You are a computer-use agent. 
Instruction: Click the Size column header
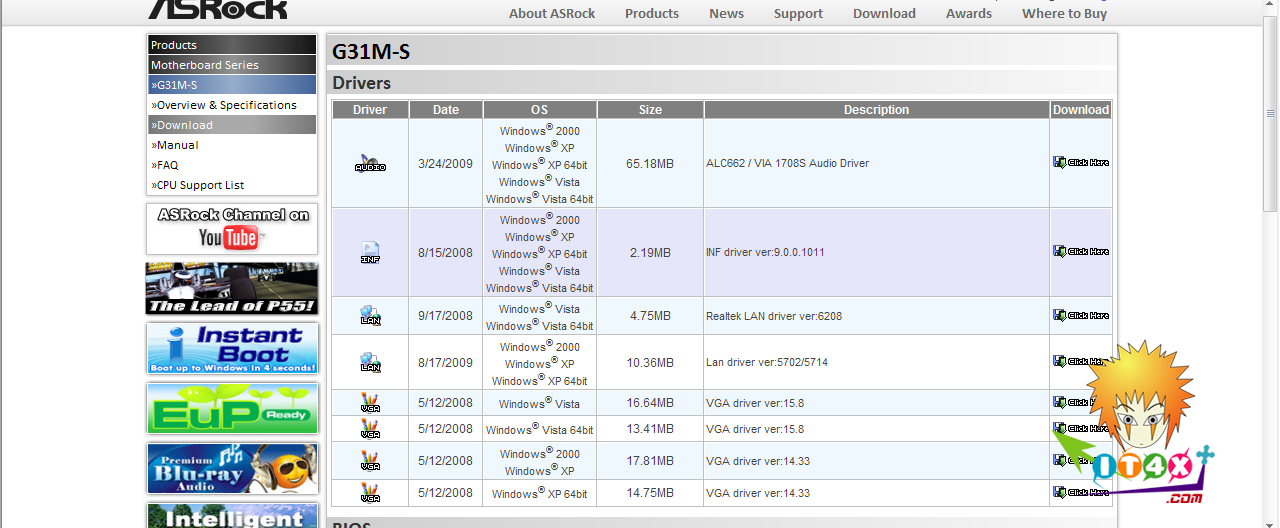pos(650,110)
